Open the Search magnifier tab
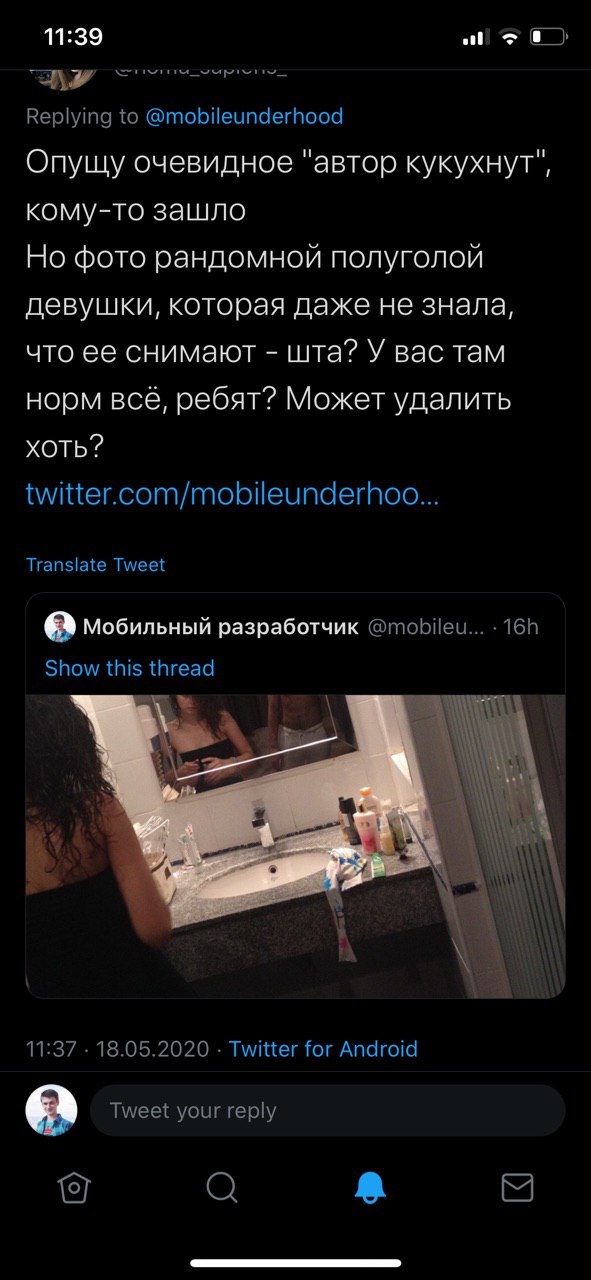The width and height of the screenshot is (591, 1280). pyautogui.click(x=221, y=1187)
